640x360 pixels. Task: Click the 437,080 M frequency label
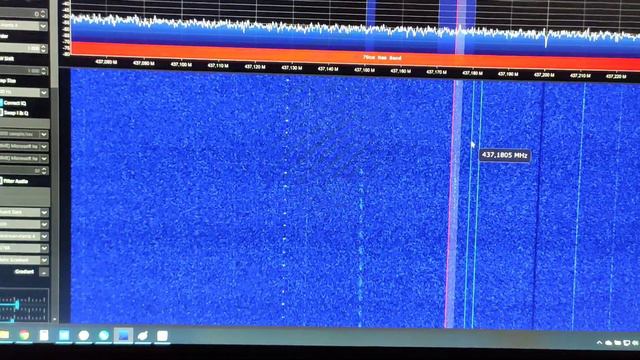click(x=106, y=62)
